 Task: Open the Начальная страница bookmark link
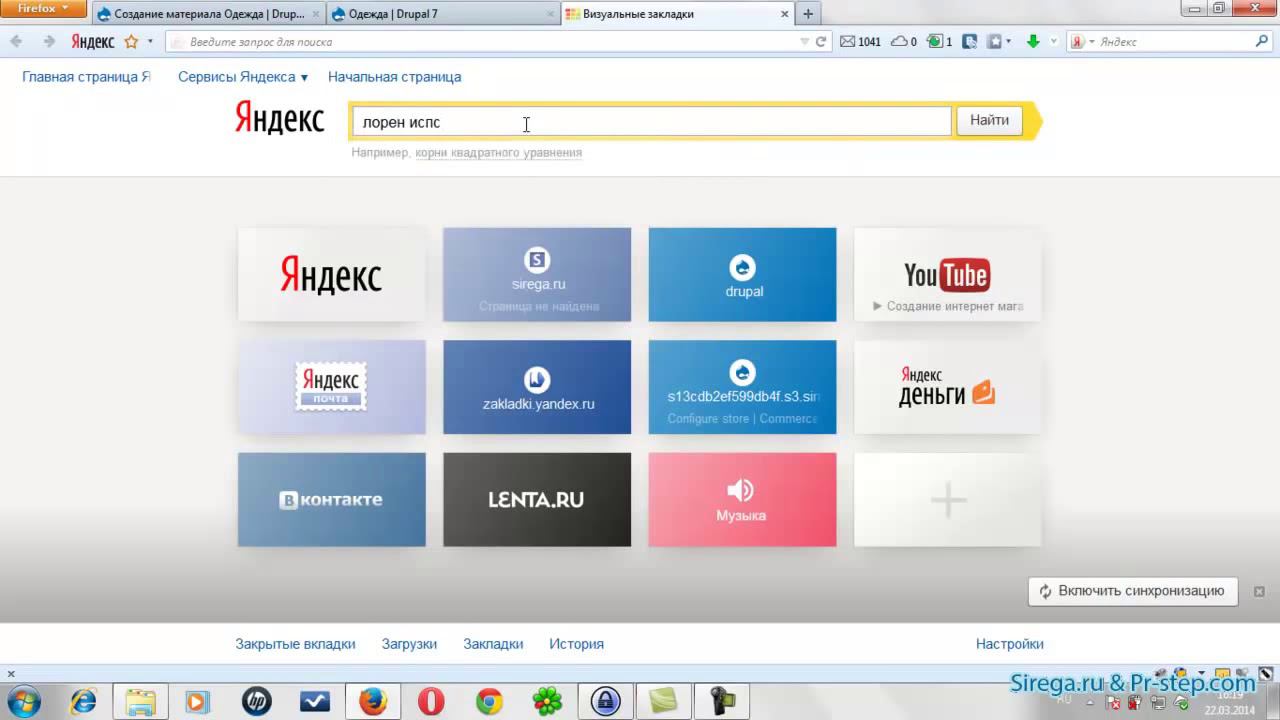pyautogui.click(x=395, y=77)
